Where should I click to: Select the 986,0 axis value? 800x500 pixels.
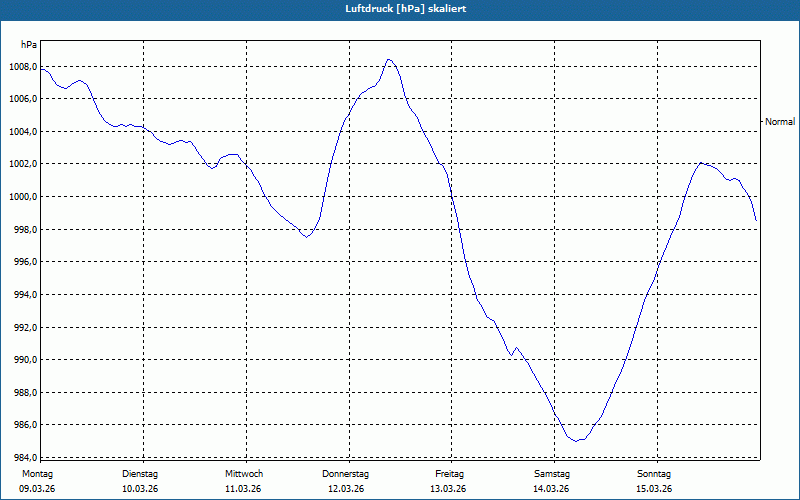tap(25, 425)
